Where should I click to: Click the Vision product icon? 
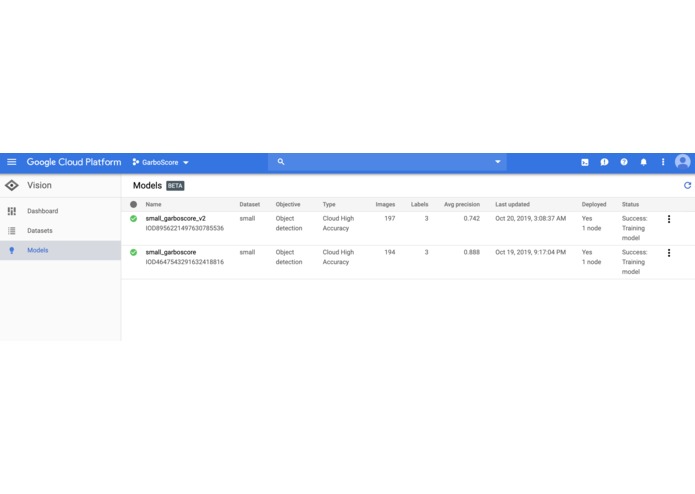coord(12,186)
